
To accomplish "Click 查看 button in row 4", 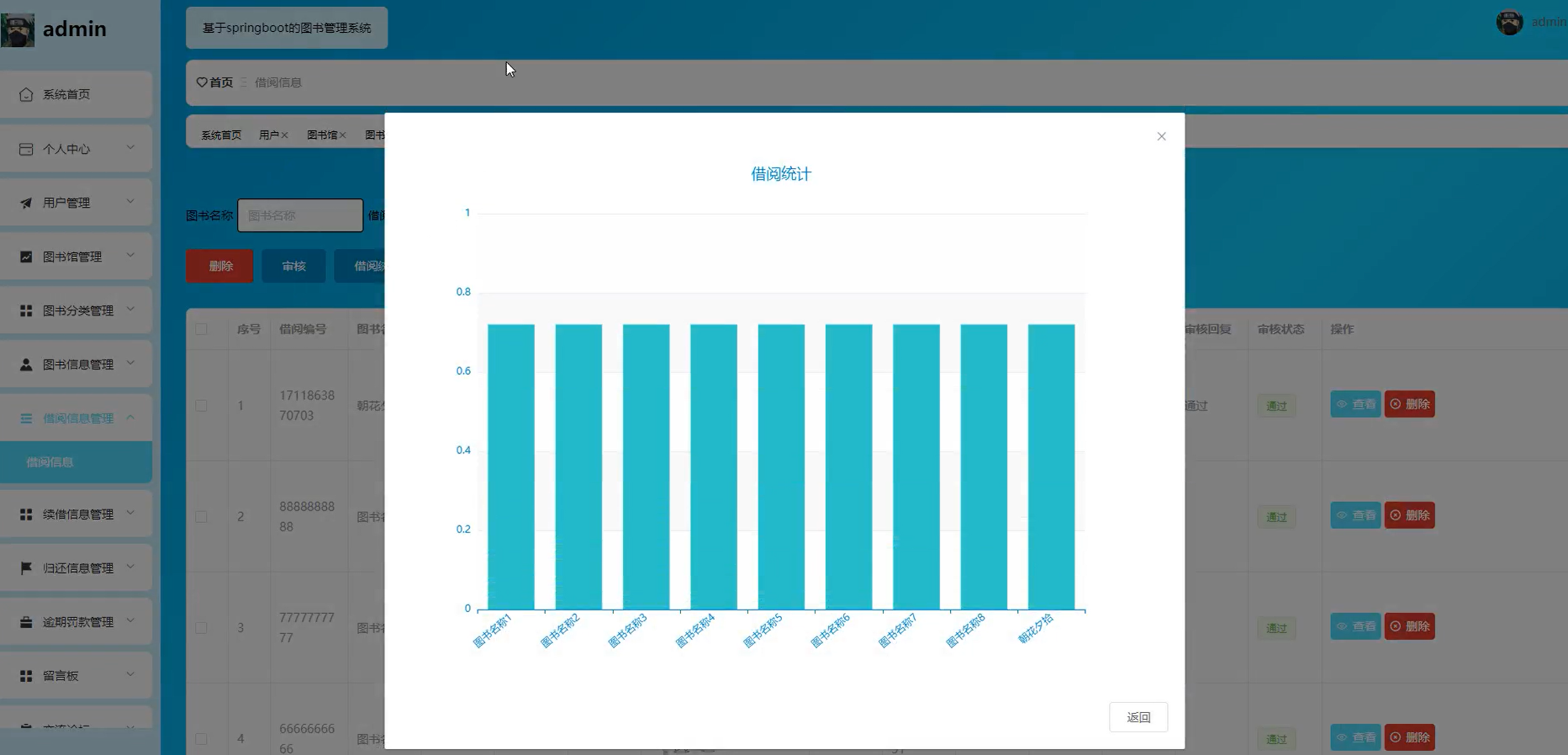I will pyautogui.click(x=1355, y=737).
